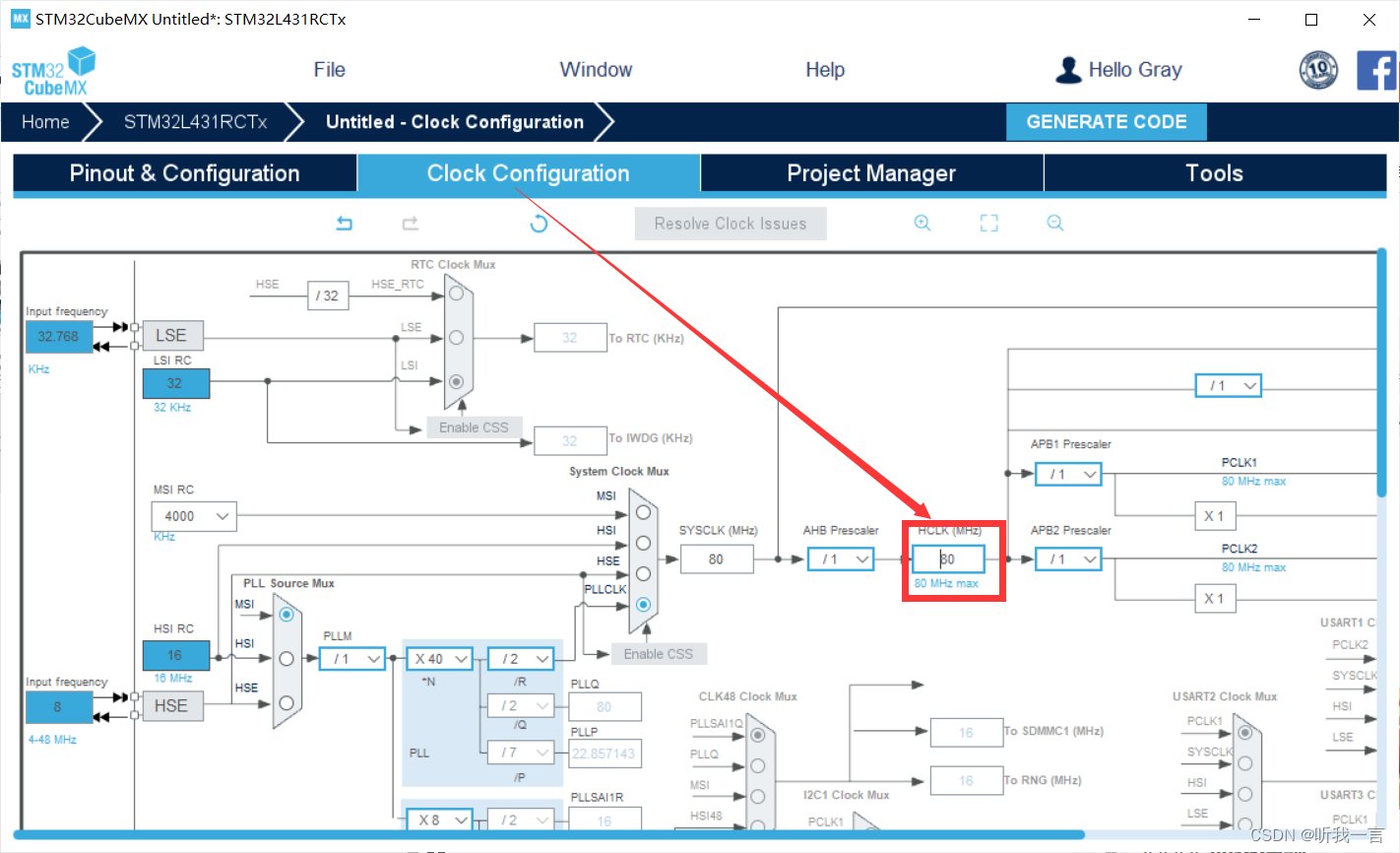Open the MSI RC 4000 frequency dropdown
The image size is (1400, 853).
pyautogui.click(x=194, y=516)
